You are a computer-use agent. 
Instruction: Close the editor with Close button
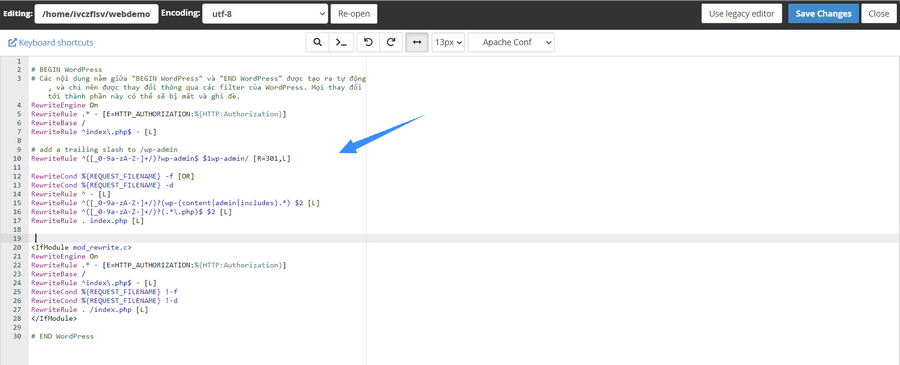pos(878,14)
